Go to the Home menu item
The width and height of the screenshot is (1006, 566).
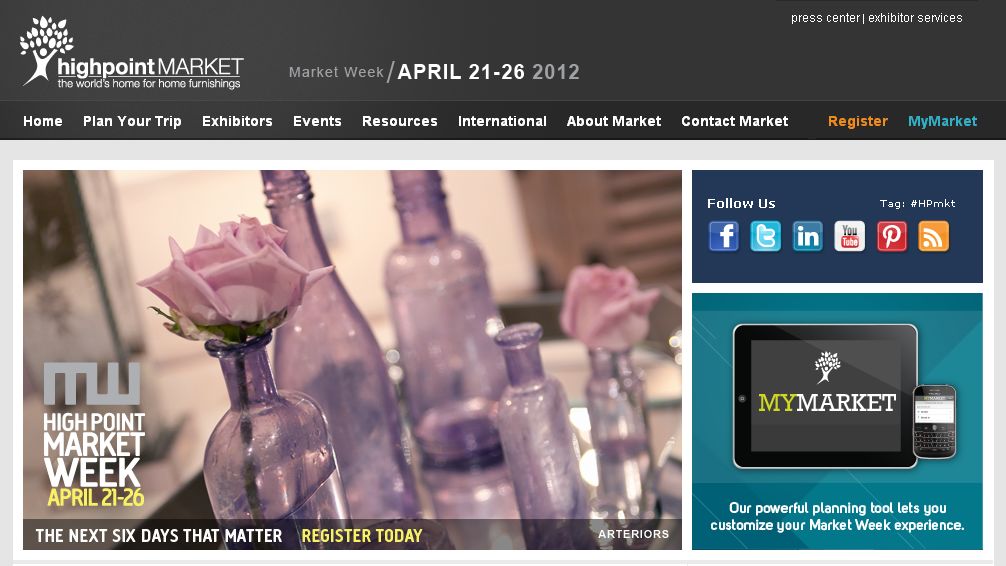click(43, 121)
